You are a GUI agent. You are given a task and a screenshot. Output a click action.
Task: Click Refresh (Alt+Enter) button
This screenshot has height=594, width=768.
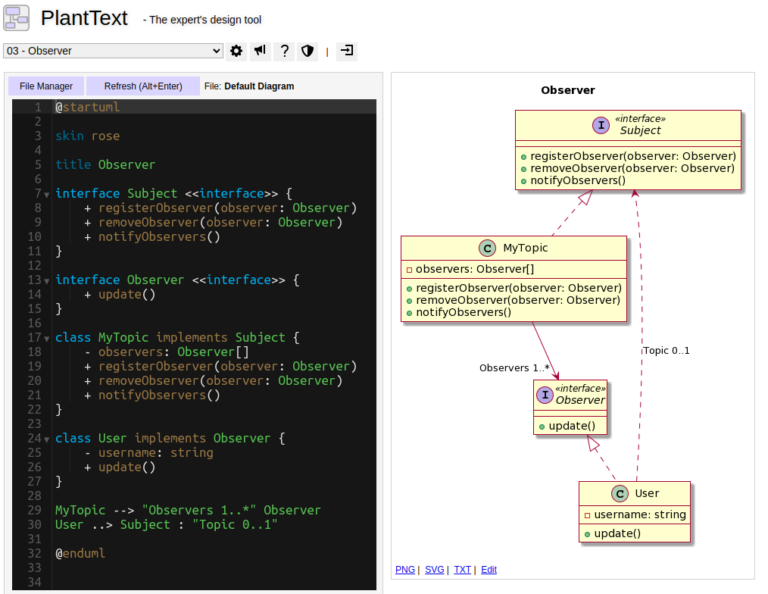pyautogui.click(x=143, y=86)
